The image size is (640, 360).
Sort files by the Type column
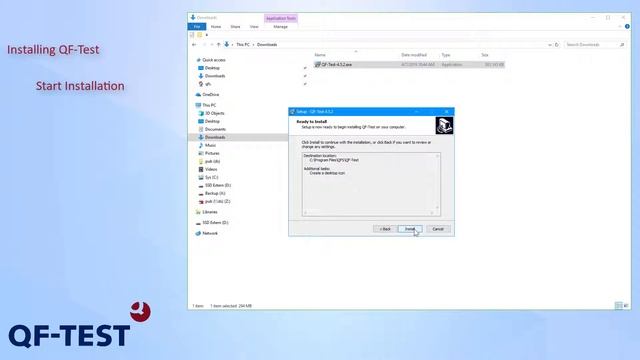pos(446,55)
